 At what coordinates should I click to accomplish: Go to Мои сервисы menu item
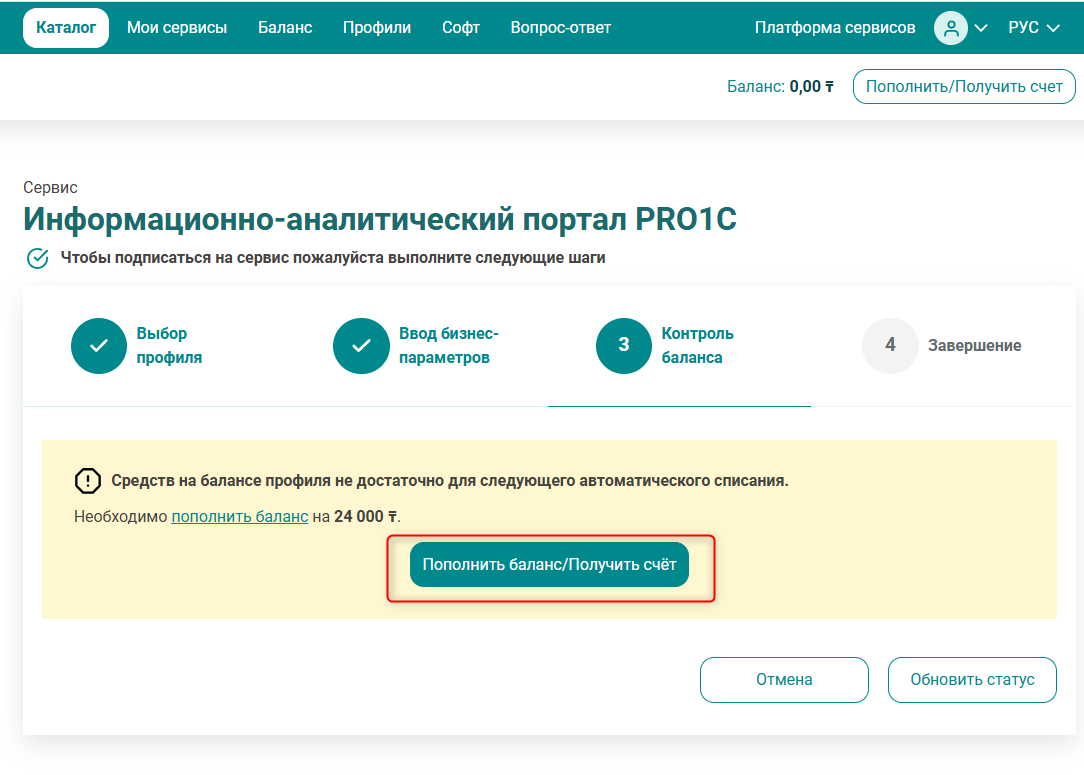177,28
